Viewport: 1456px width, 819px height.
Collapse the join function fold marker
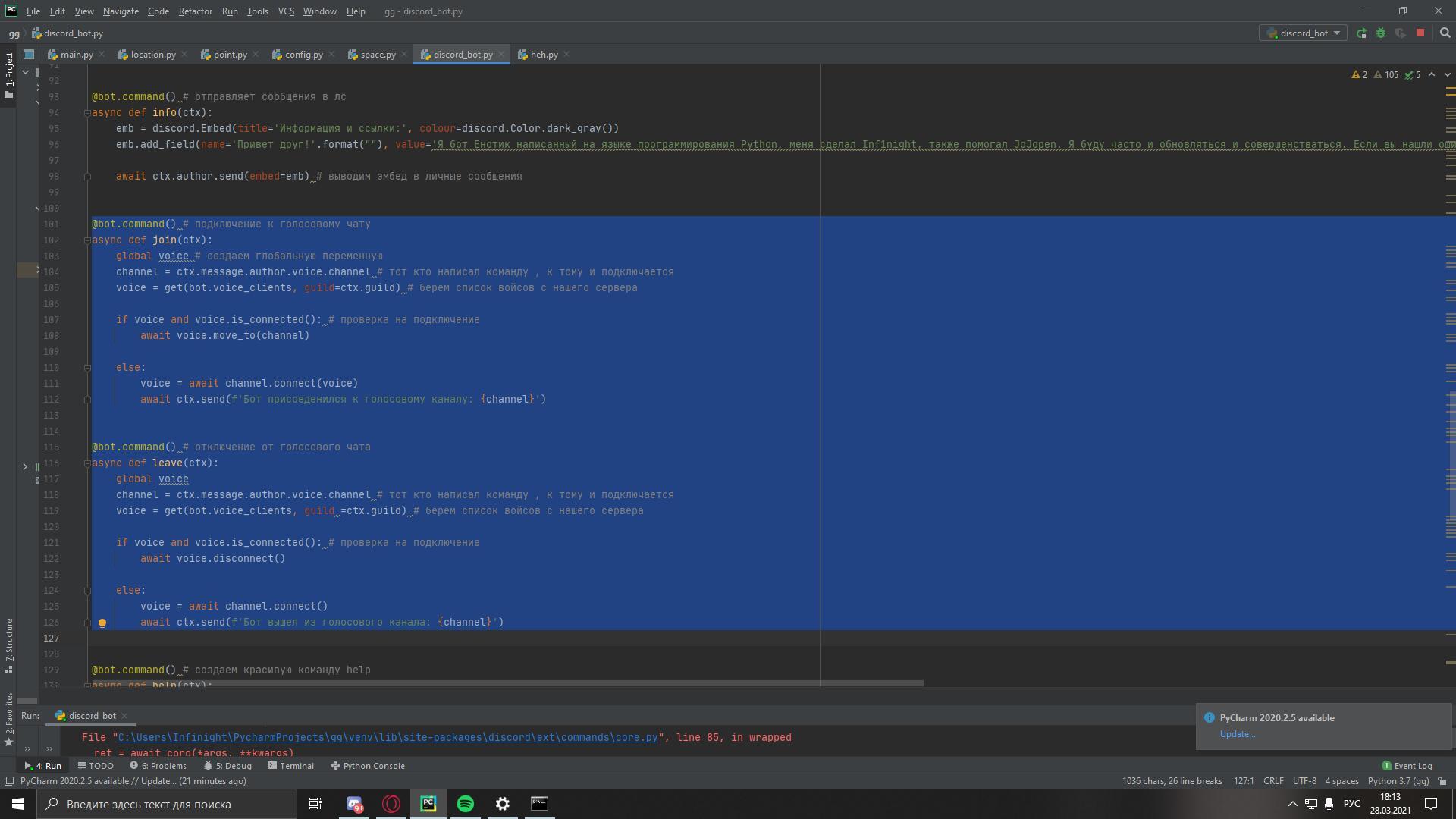pos(87,240)
